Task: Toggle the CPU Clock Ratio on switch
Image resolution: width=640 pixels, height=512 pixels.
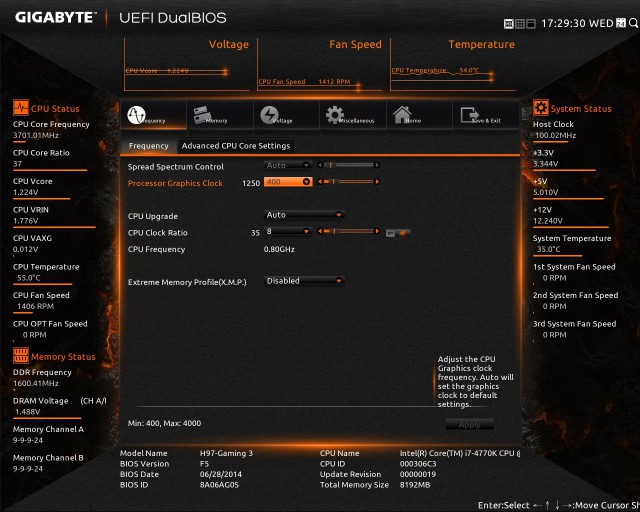Action: pos(398,233)
